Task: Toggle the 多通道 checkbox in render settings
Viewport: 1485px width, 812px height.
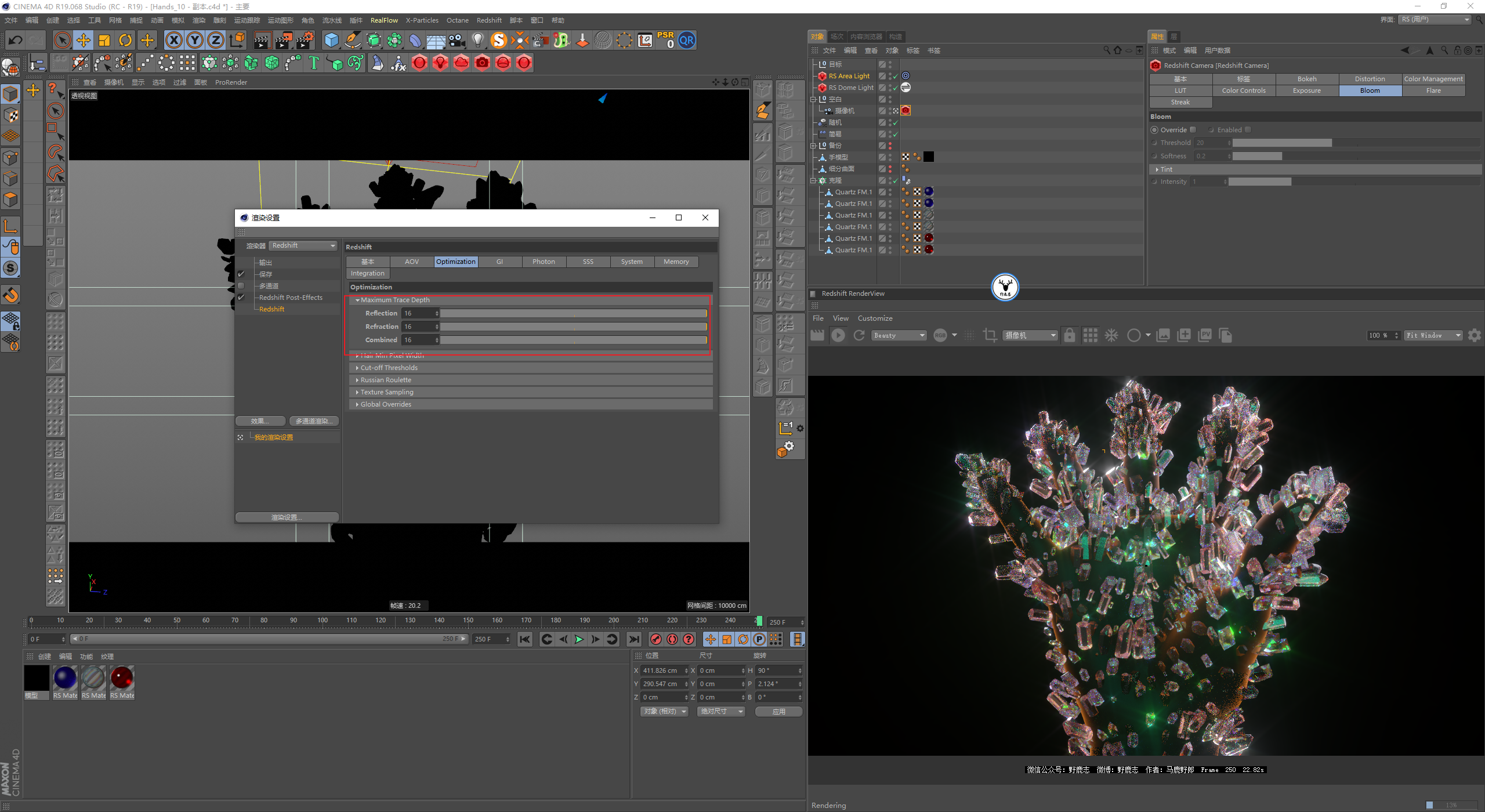Action: 241,286
